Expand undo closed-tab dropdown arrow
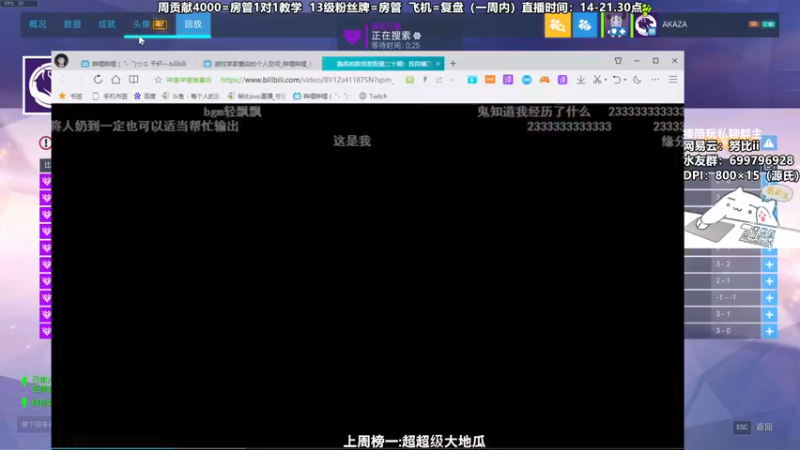 [625, 80]
